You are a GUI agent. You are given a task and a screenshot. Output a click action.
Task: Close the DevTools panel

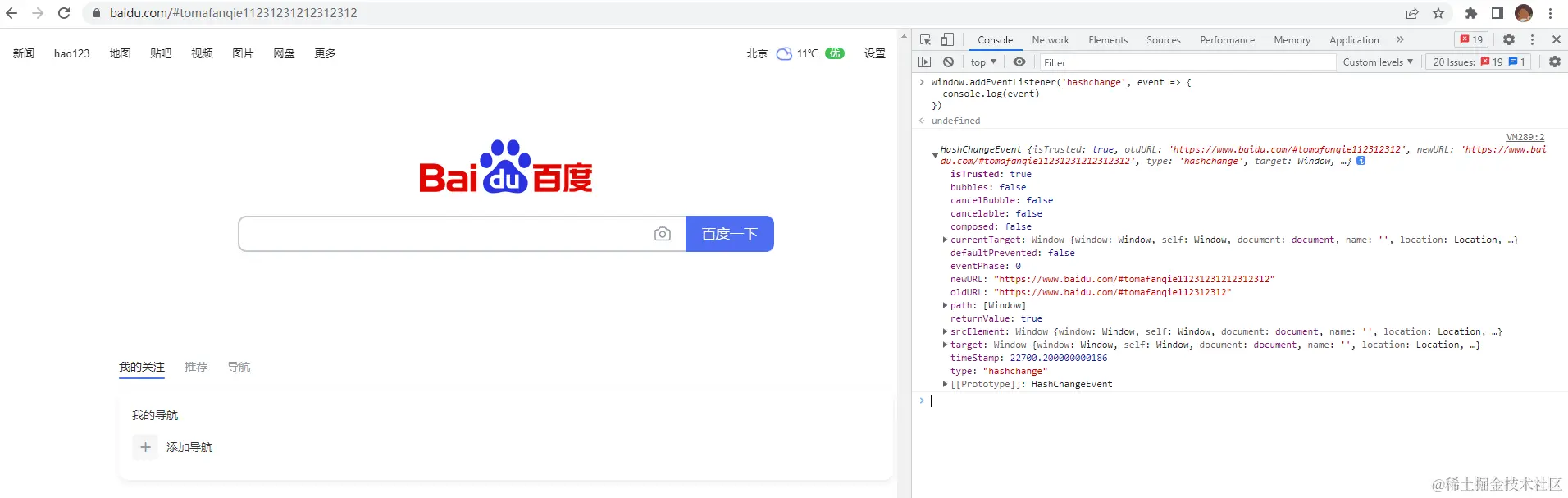click(x=1556, y=39)
